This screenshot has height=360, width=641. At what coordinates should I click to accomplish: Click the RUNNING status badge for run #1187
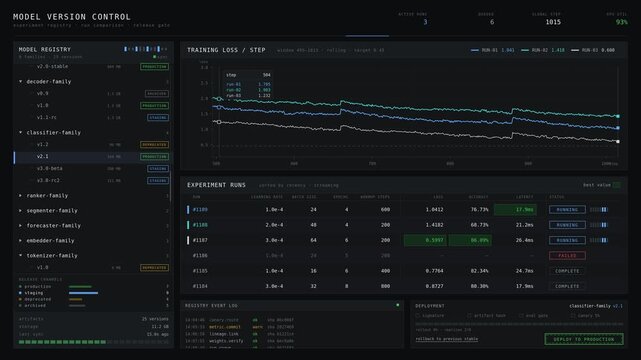coord(567,240)
